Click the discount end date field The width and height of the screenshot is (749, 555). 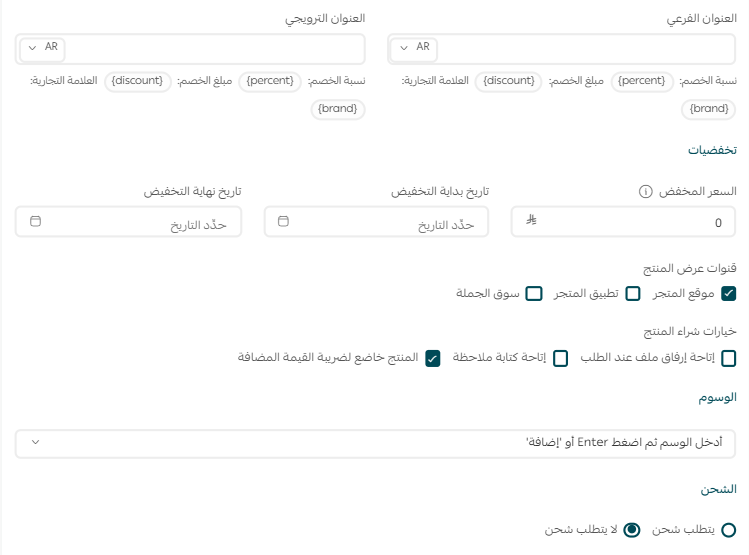point(128,222)
